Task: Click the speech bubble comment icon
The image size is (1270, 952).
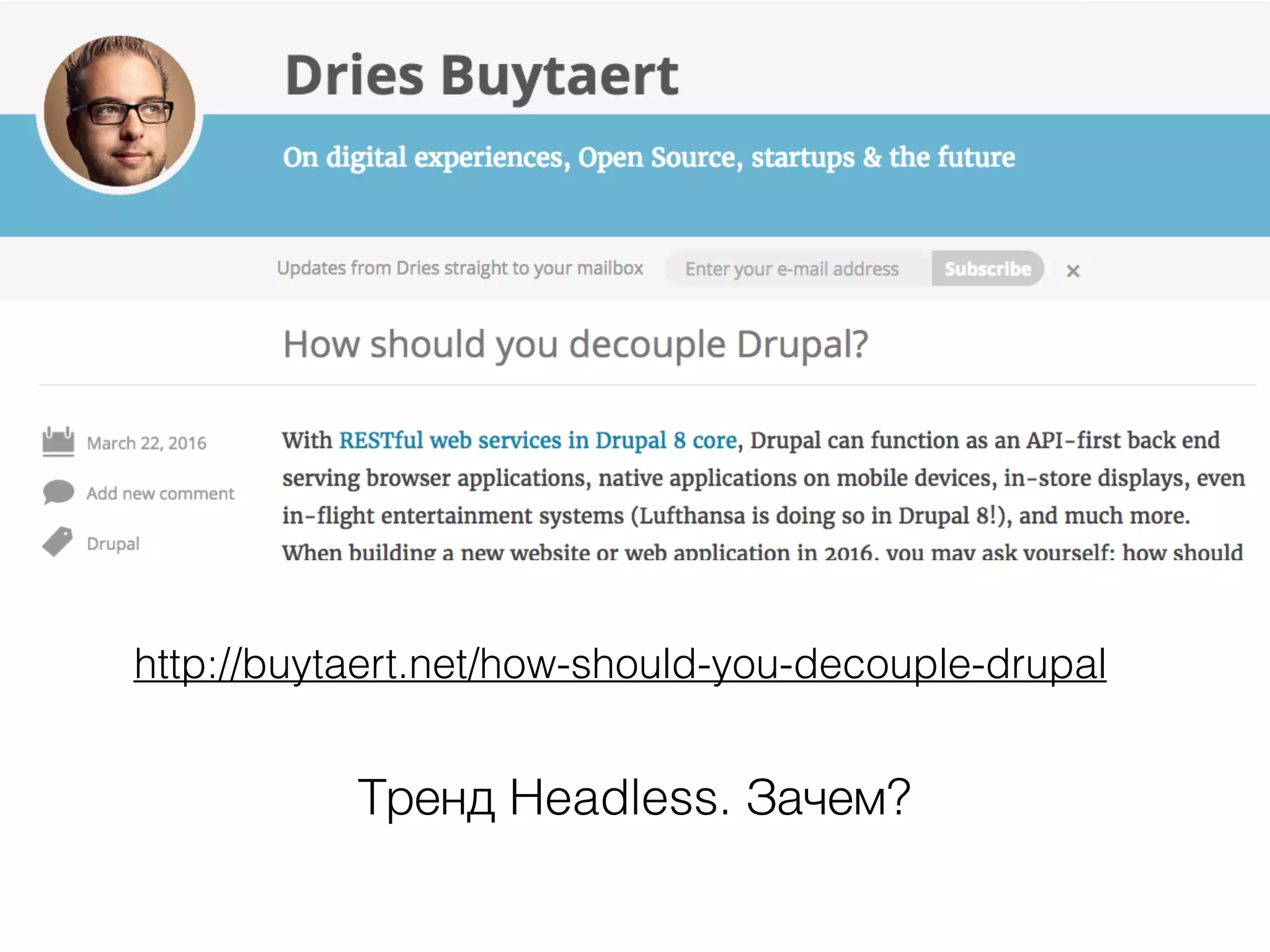Action: (x=58, y=492)
